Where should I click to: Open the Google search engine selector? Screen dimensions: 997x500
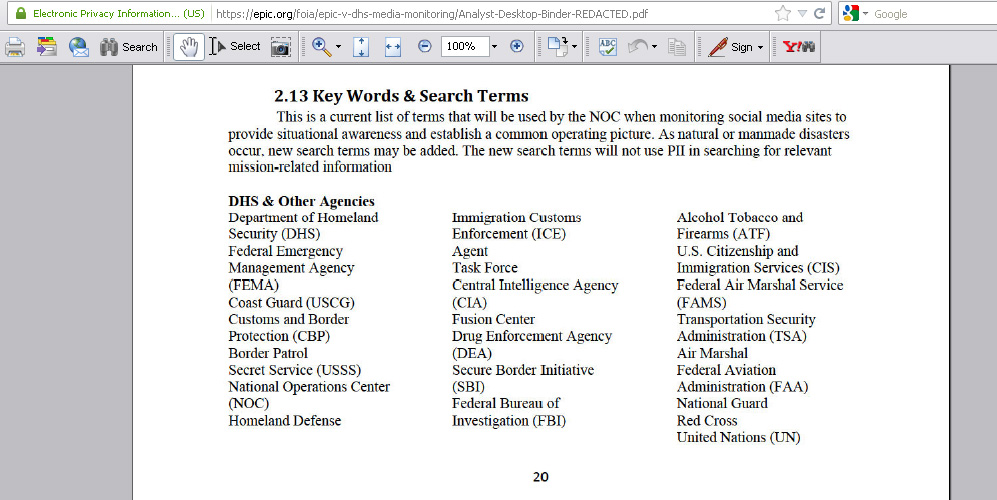pos(855,13)
